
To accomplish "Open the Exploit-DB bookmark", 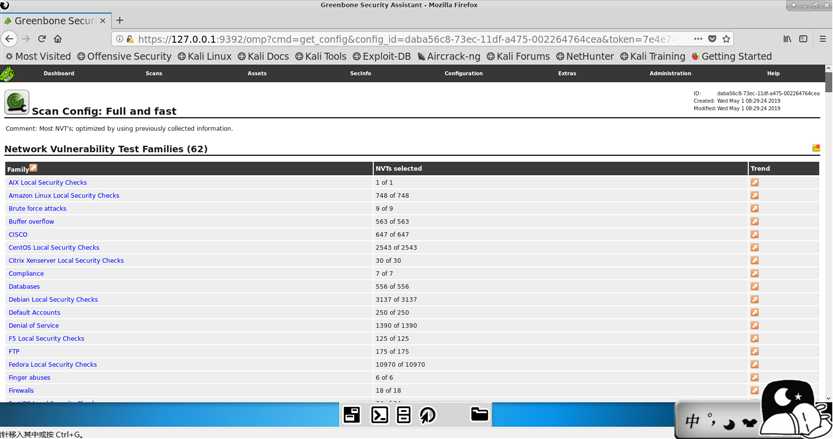I will coord(381,56).
